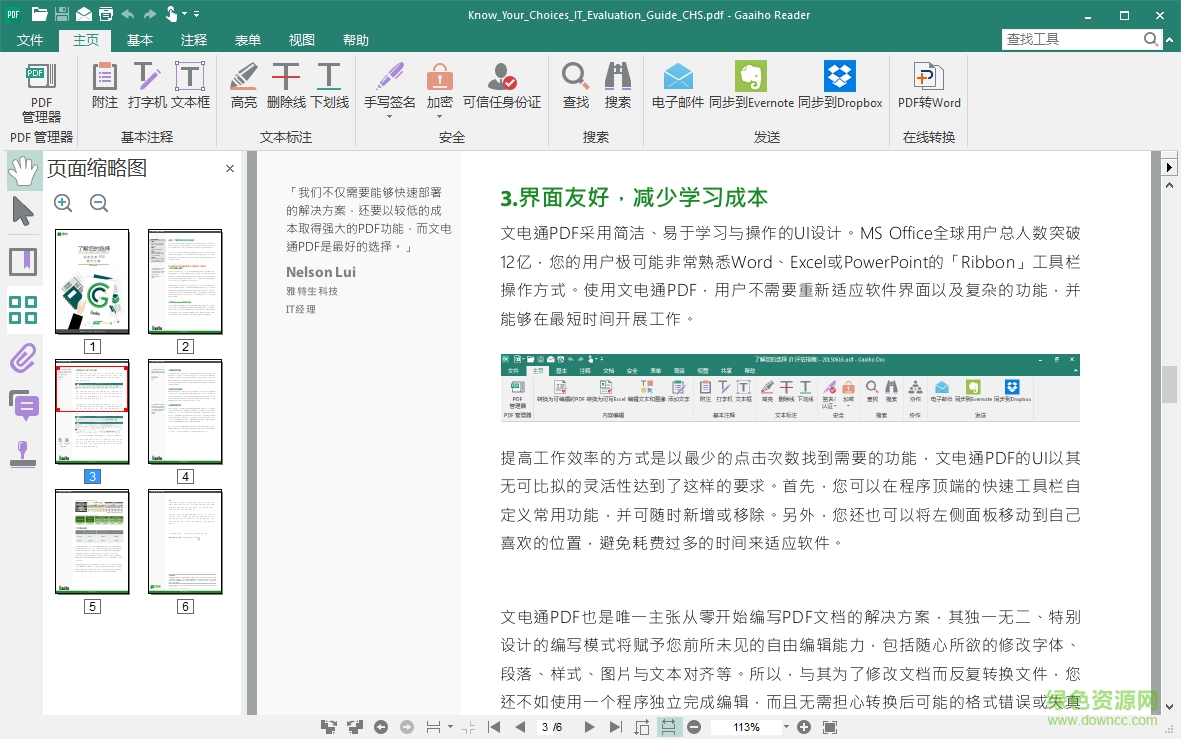
Task: Toggle continuous scrolling mode on the status bar
Action: 669,727
